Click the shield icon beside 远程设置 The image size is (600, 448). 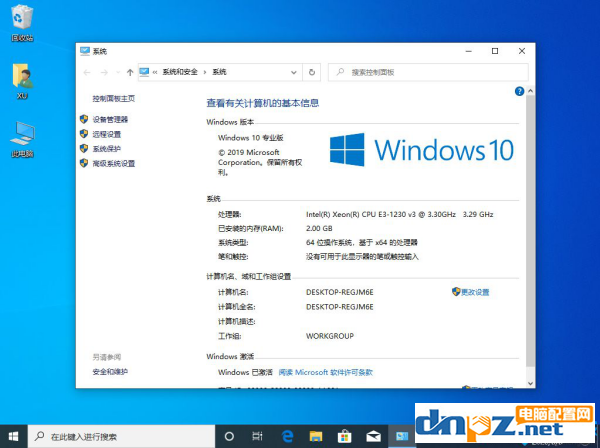84,134
